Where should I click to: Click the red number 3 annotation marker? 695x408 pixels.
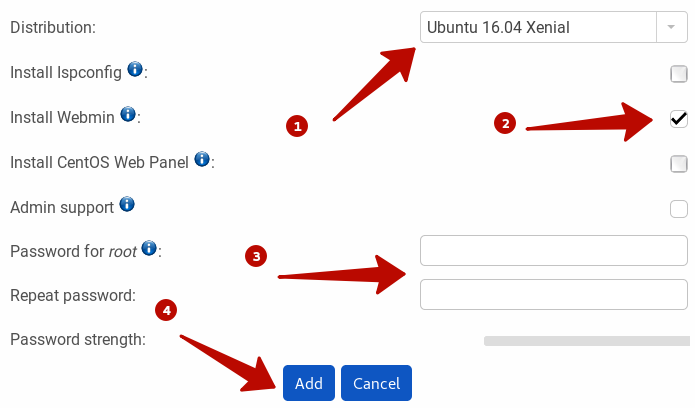(x=256, y=256)
